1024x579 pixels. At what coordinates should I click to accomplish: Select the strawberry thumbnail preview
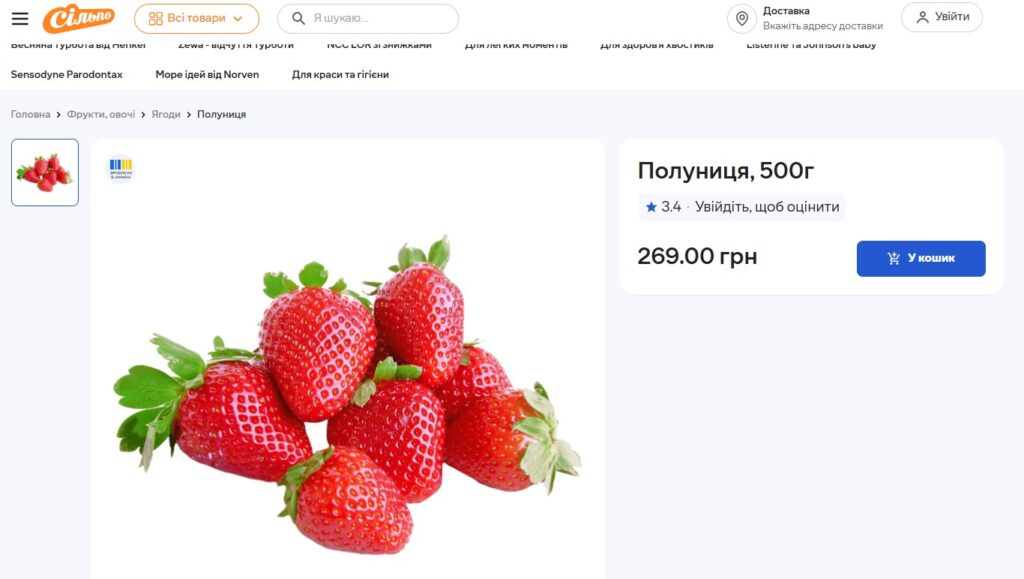coord(45,172)
